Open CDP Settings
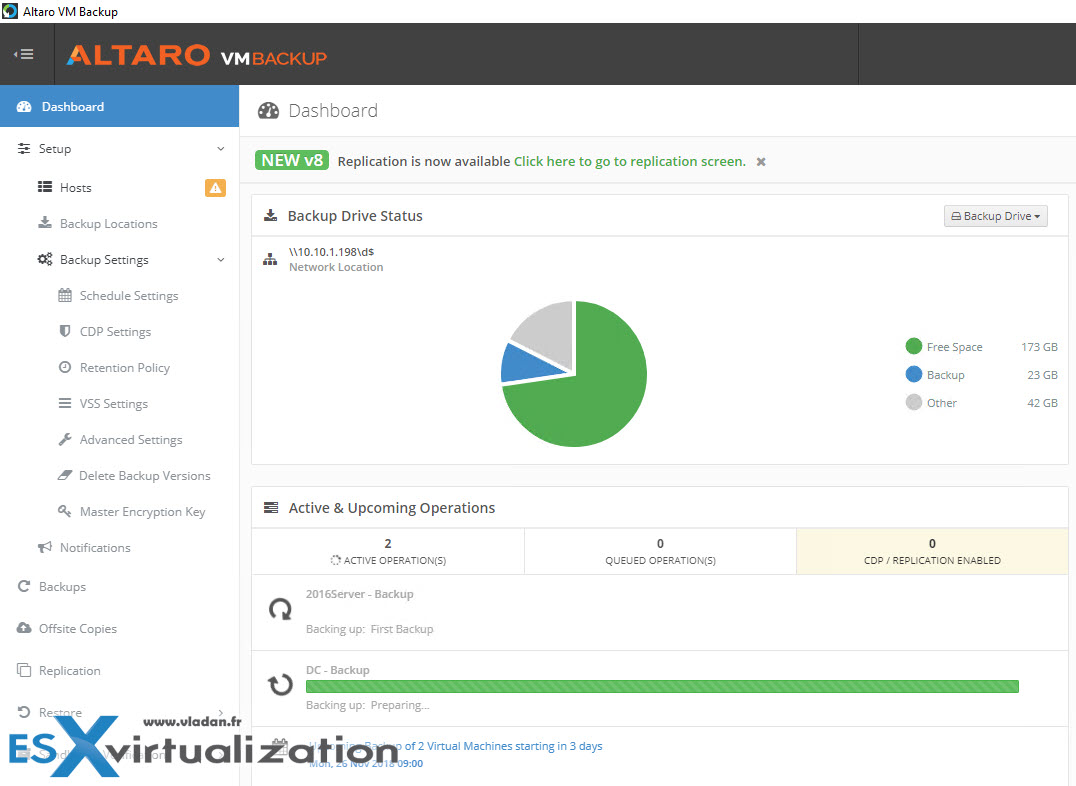 pyautogui.click(x=115, y=332)
